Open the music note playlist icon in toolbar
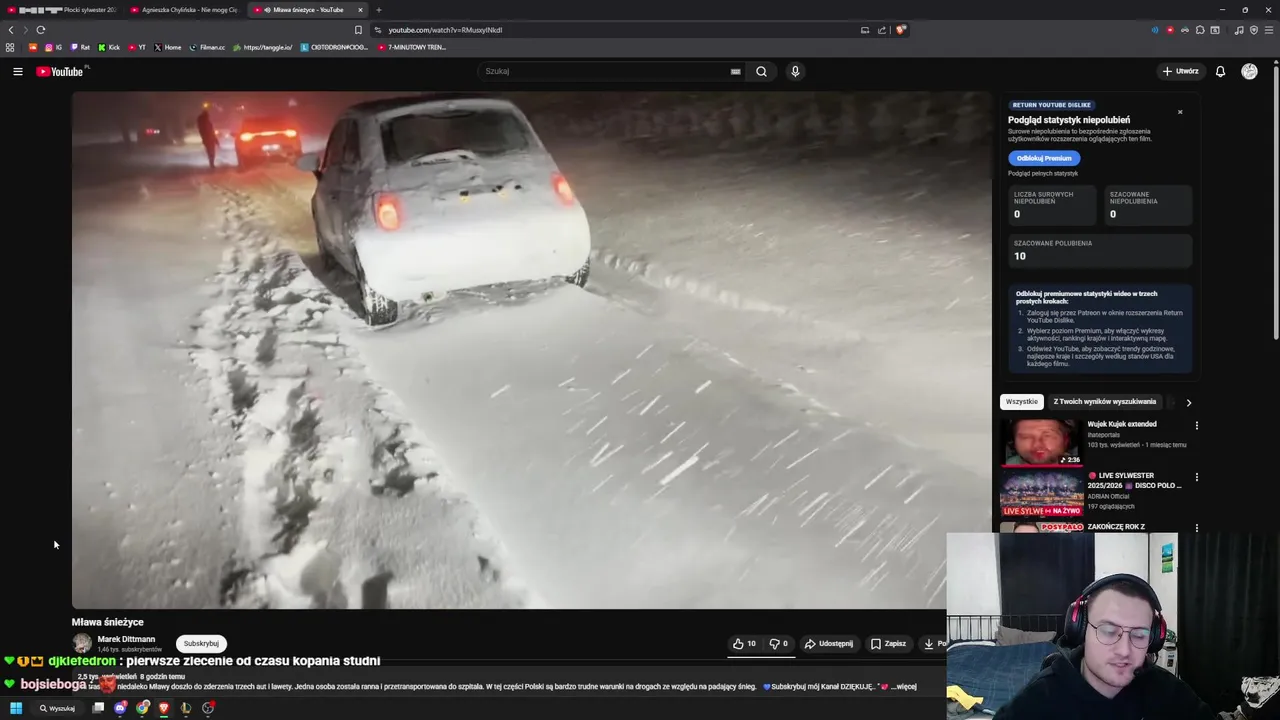The image size is (1280, 720). (x=1239, y=30)
